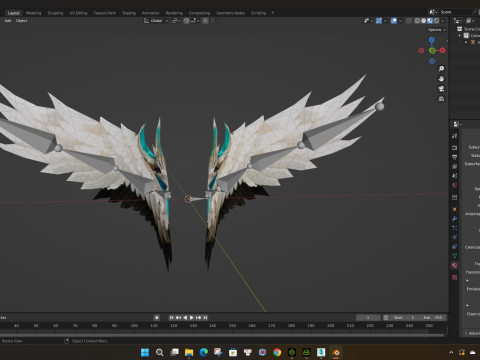Image resolution: width=480 pixels, height=360 pixels.
Task: Toggle viewport gizmos display
Action: pos(379,21)
